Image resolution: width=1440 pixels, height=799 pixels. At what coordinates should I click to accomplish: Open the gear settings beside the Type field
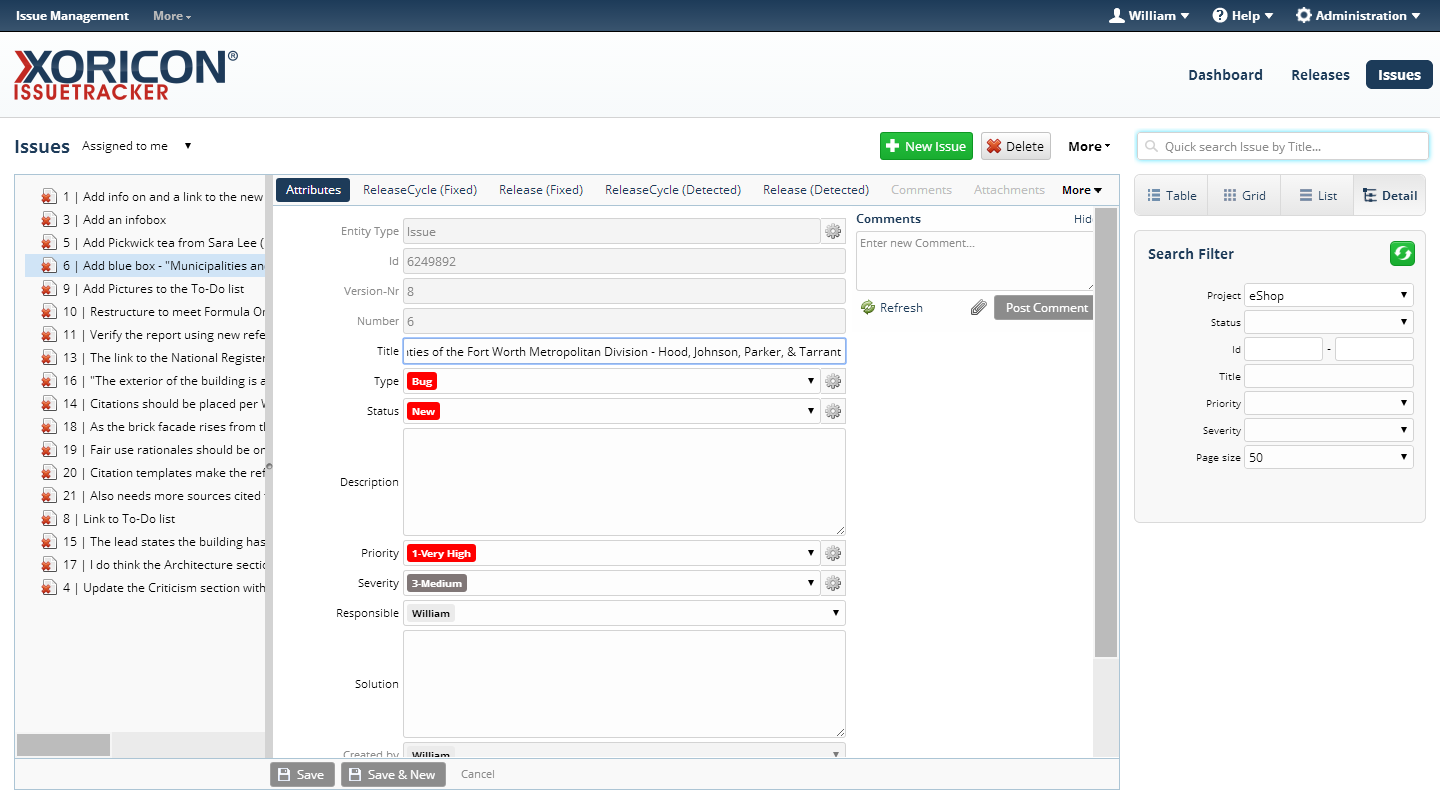point(833,381)
